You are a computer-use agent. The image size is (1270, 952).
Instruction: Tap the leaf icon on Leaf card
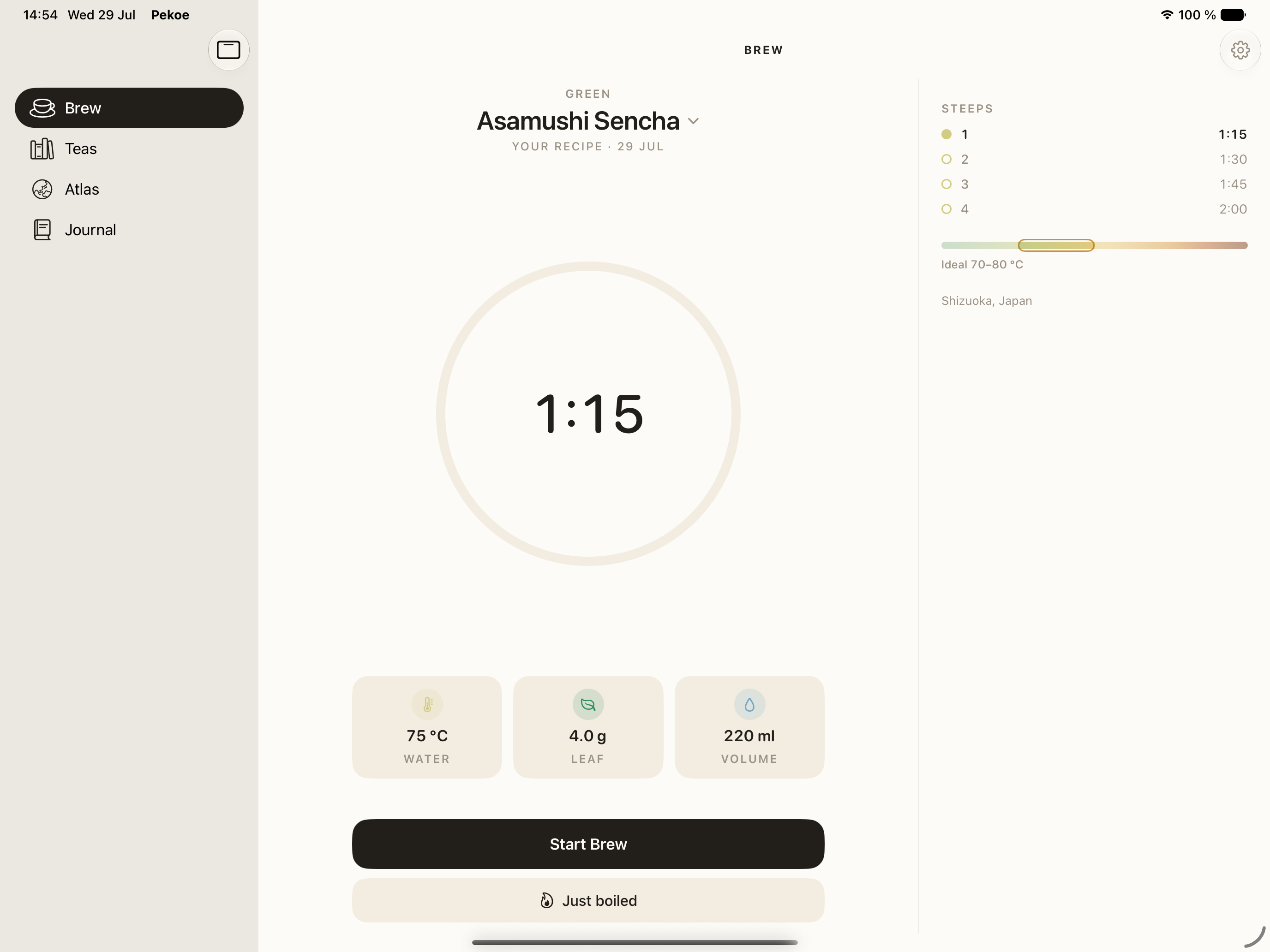(588, 704)
